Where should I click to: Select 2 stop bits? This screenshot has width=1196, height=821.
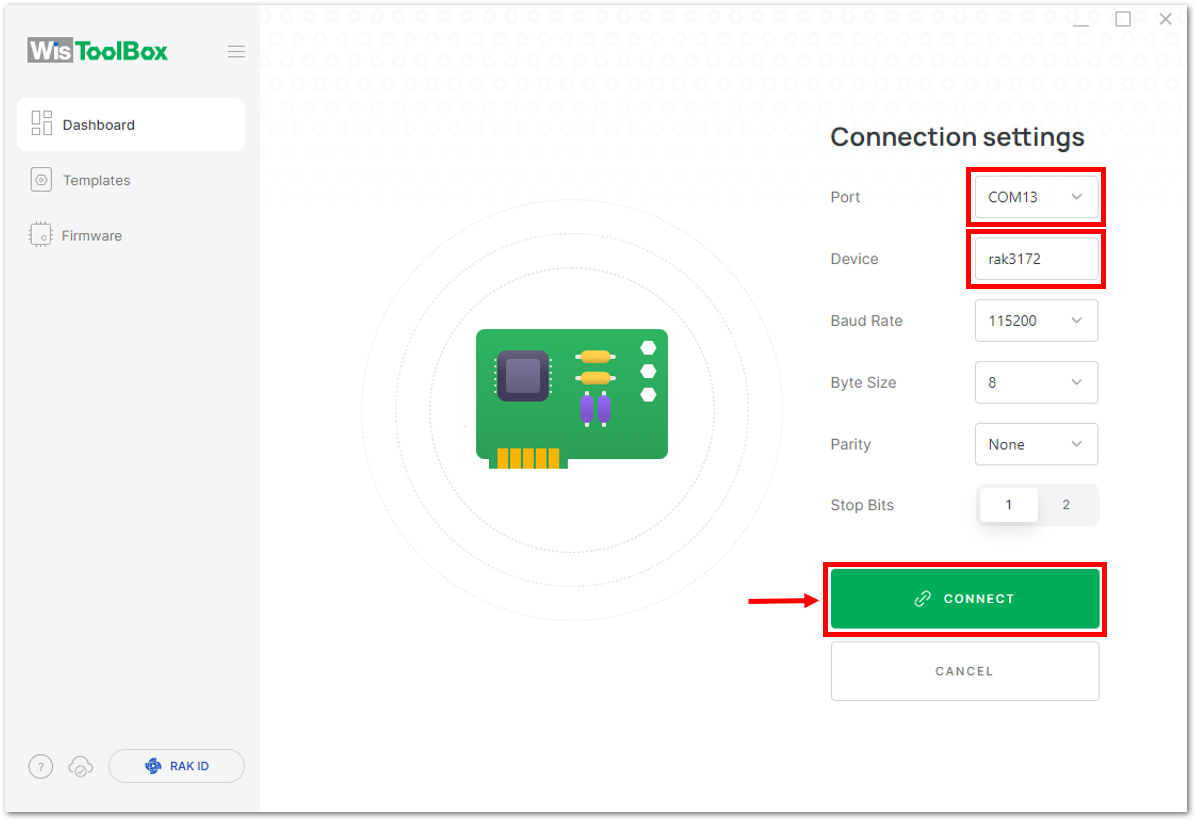tap(1066, 504)
